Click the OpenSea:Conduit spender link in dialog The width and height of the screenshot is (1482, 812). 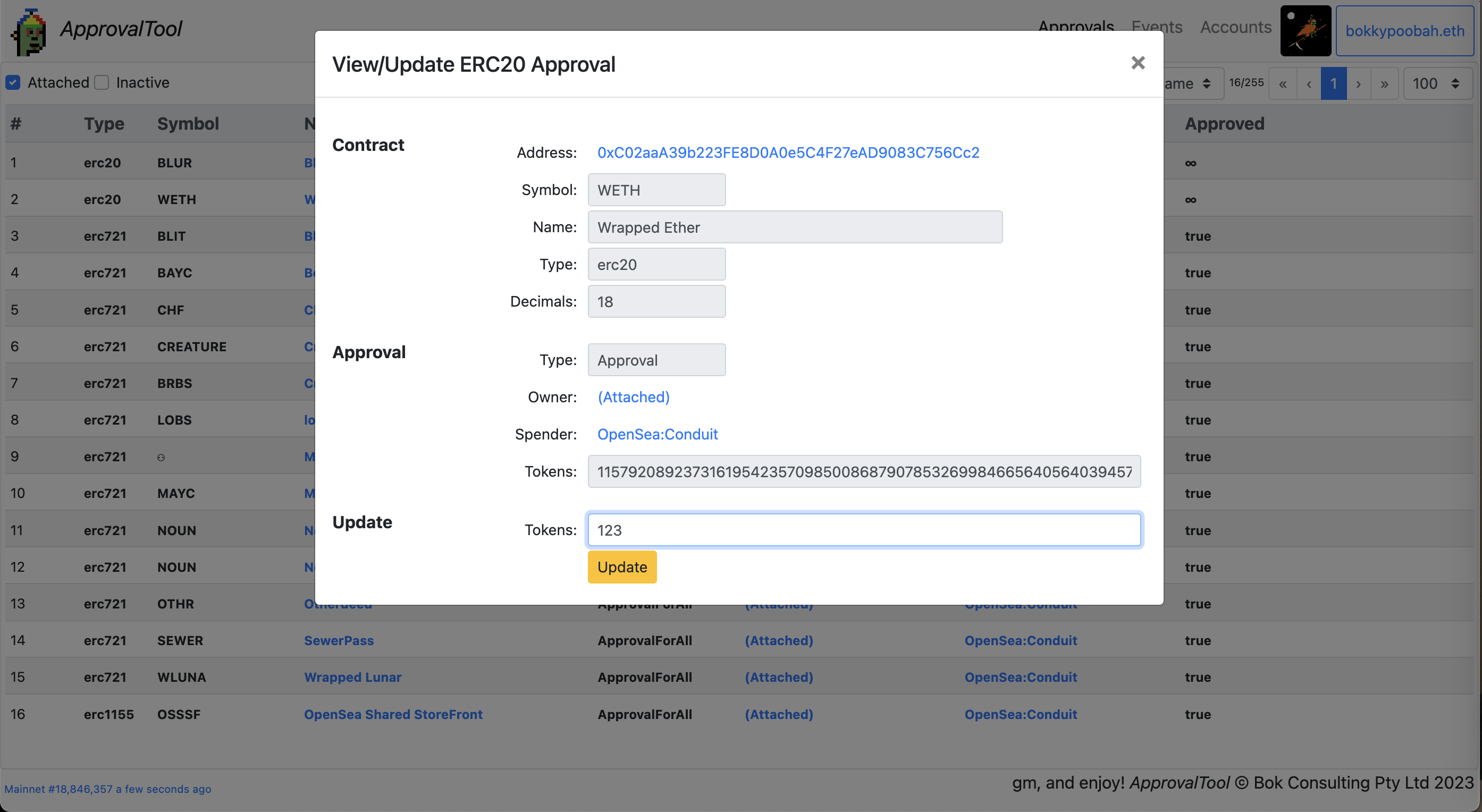coord(657,434)
